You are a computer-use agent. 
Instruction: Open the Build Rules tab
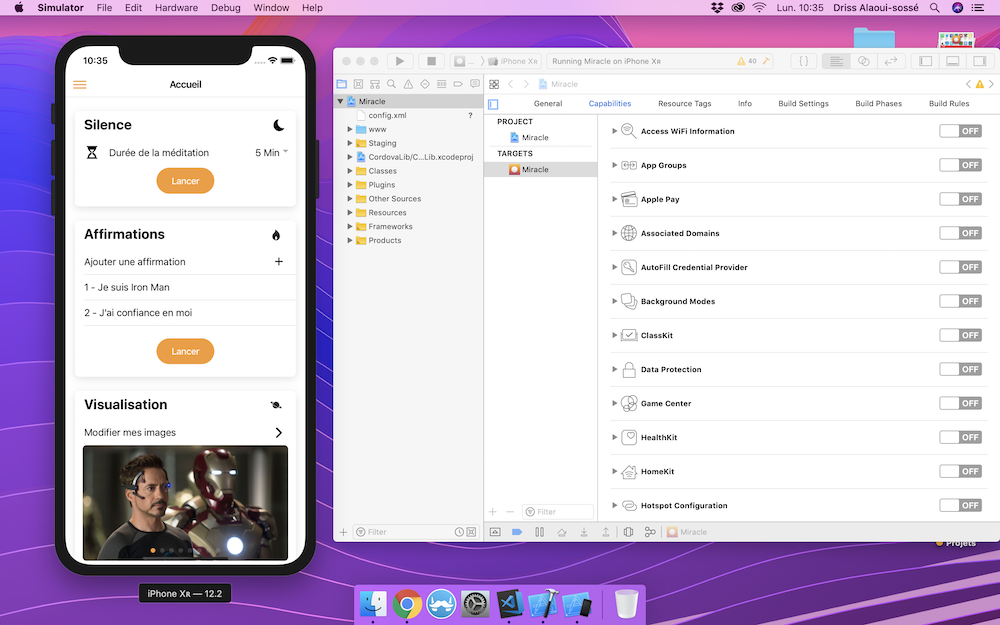(x=949, y=103)
